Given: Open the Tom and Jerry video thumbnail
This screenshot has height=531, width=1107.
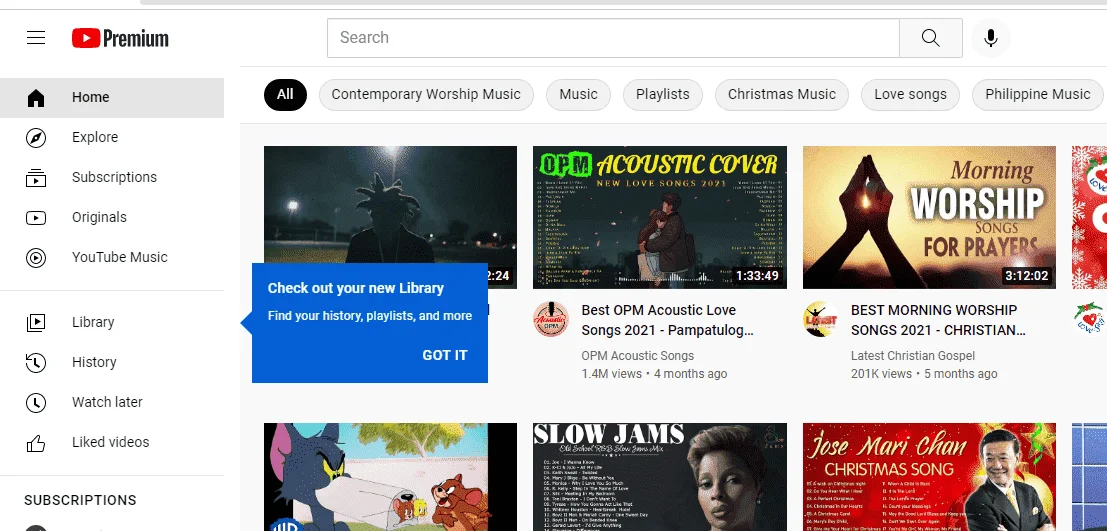Looking at the screenshot, I should point(390,477).
